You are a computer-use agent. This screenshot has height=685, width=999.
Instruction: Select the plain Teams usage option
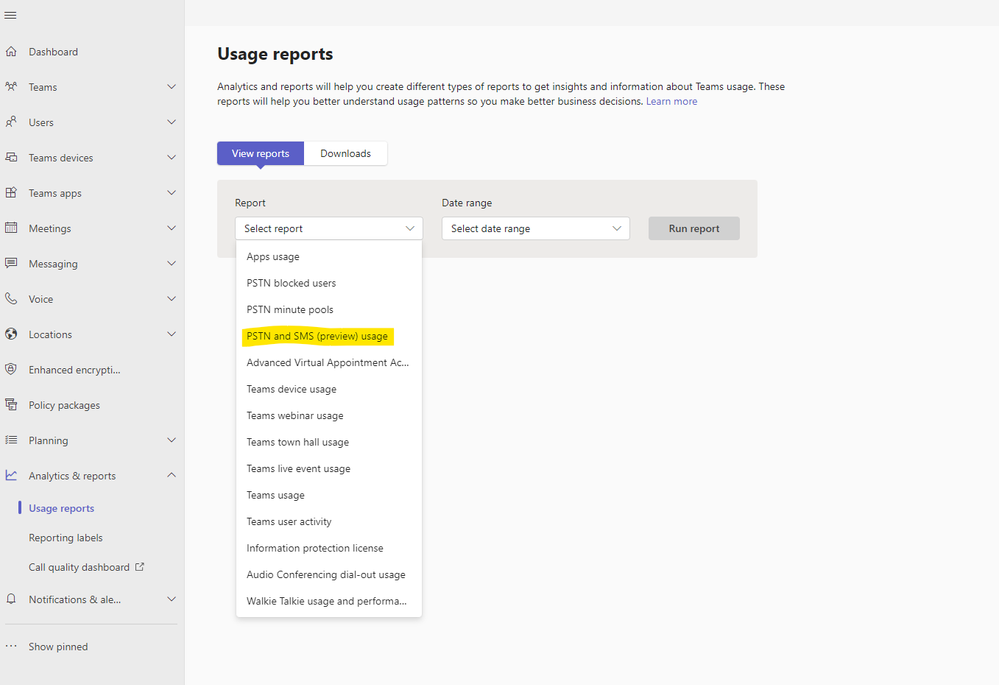tap(329, 495)
